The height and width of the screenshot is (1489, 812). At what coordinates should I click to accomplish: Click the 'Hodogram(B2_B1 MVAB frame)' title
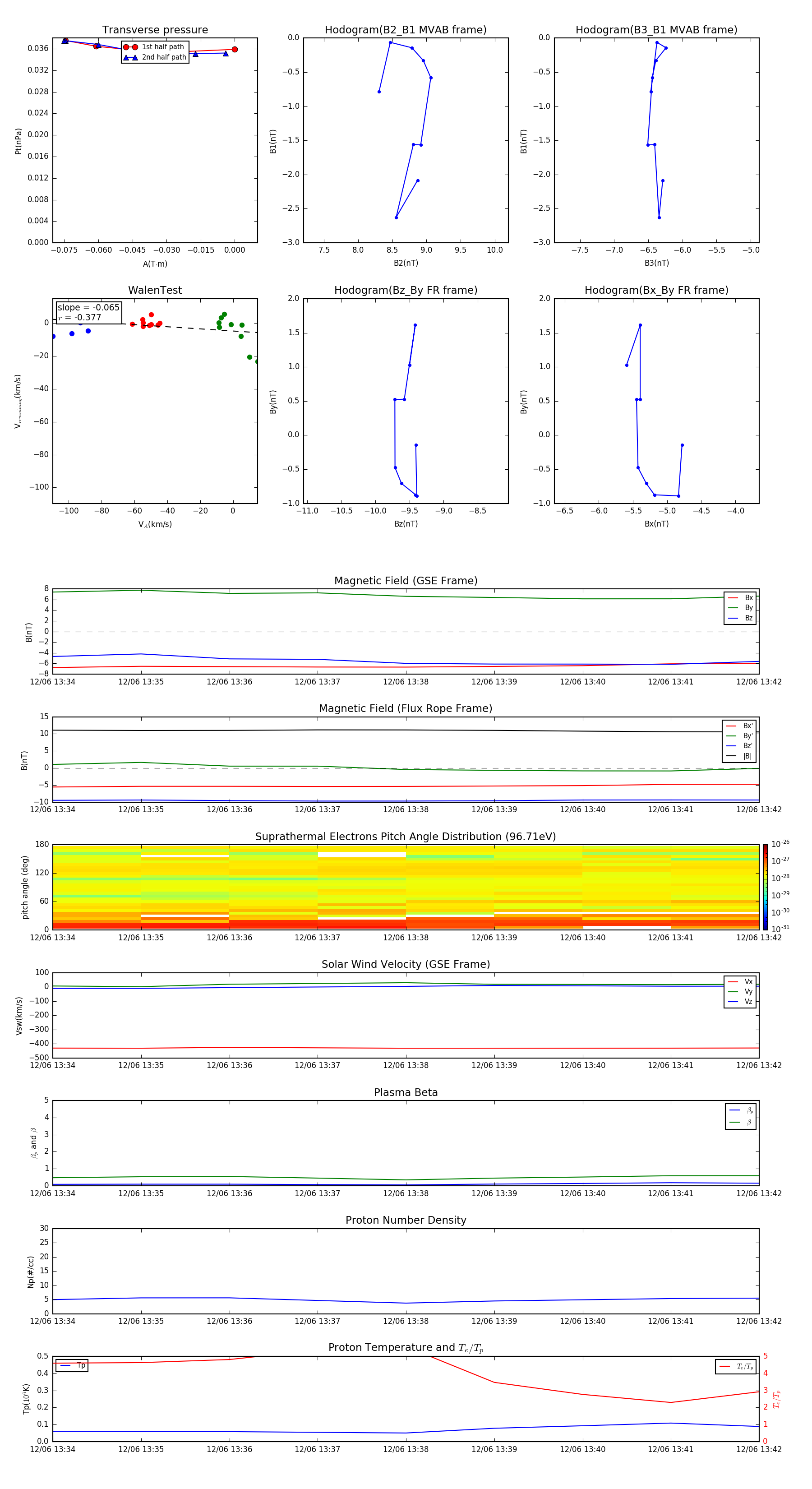click(406, 30)
